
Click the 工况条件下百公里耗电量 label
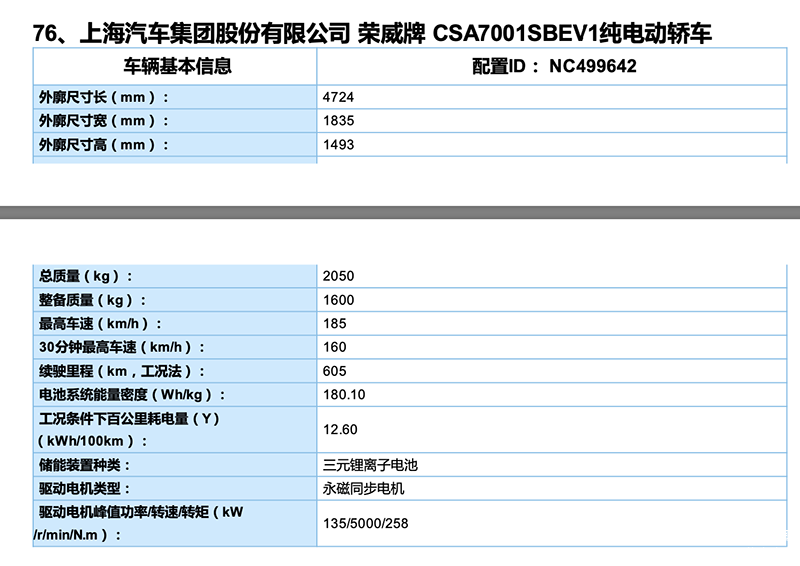129,419
